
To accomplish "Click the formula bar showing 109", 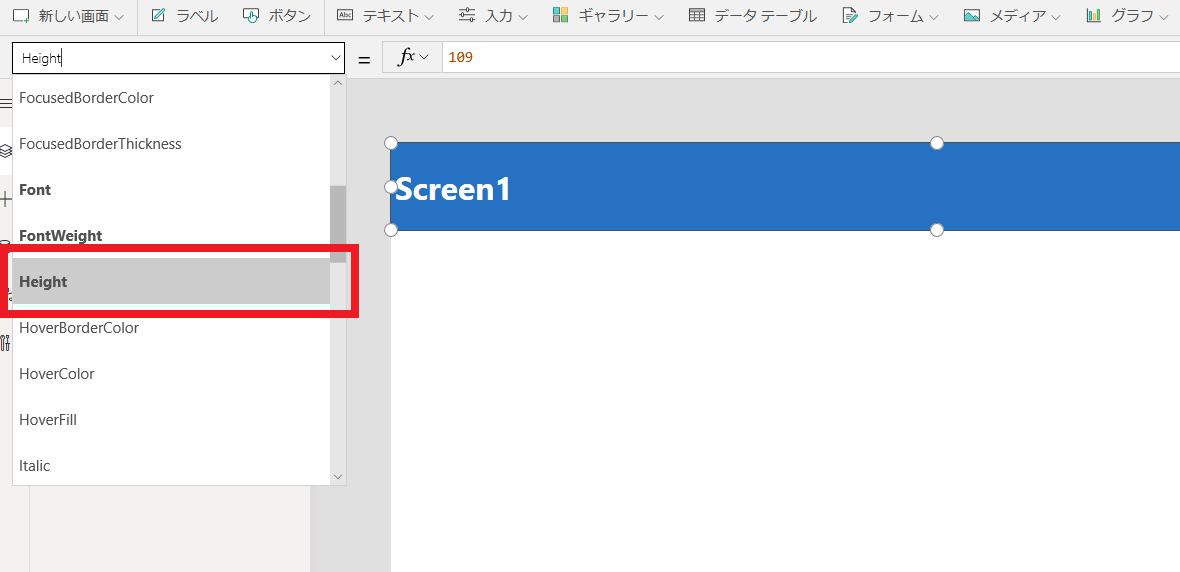I will (810, 57).
